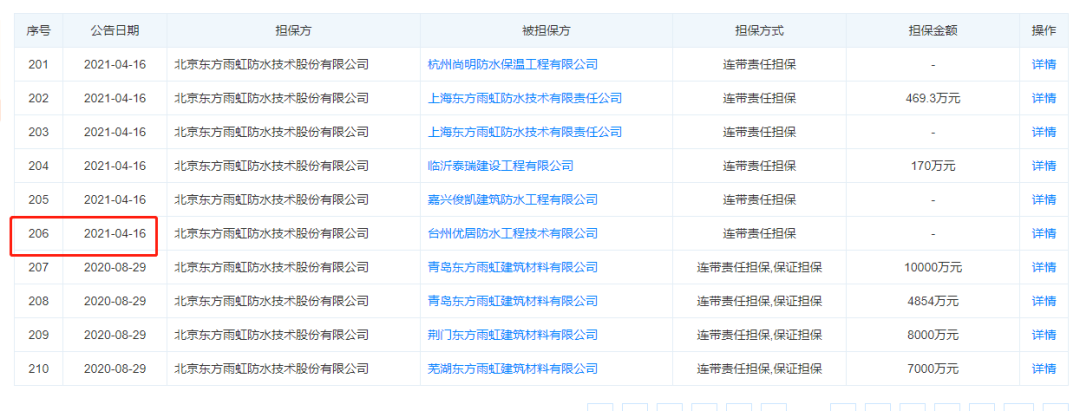1080x411 pixels.
Task: Open 台州优居防水工程技术有限公司 link
Action: click(512, 233)
